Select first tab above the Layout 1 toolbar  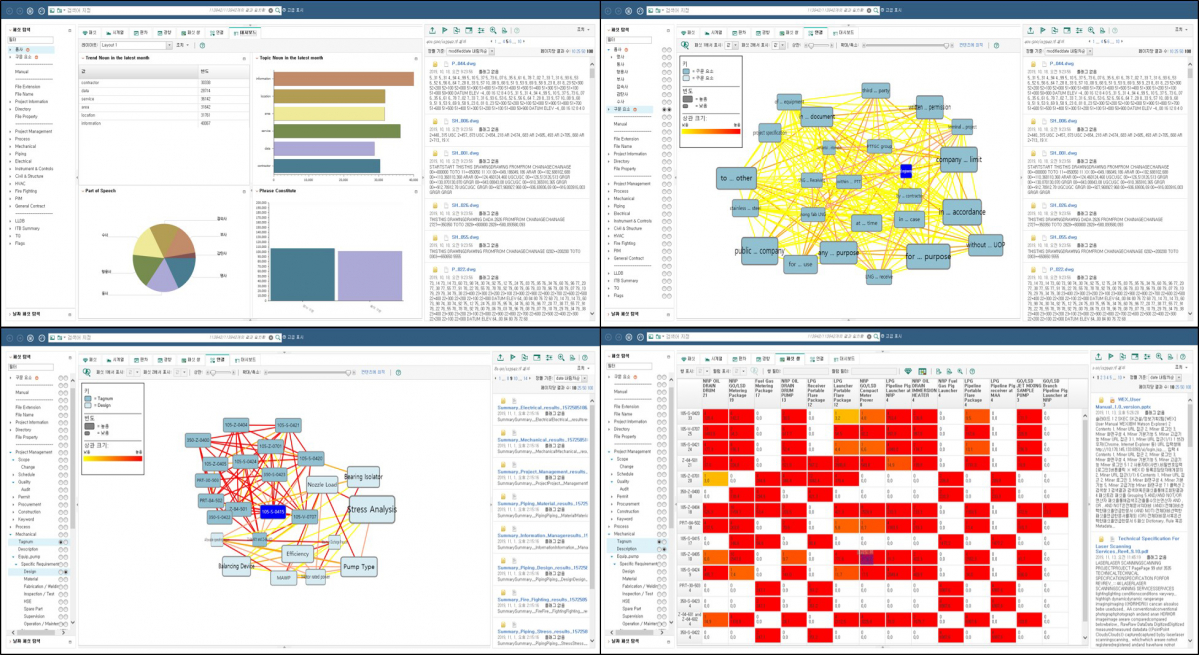[92, 32]
